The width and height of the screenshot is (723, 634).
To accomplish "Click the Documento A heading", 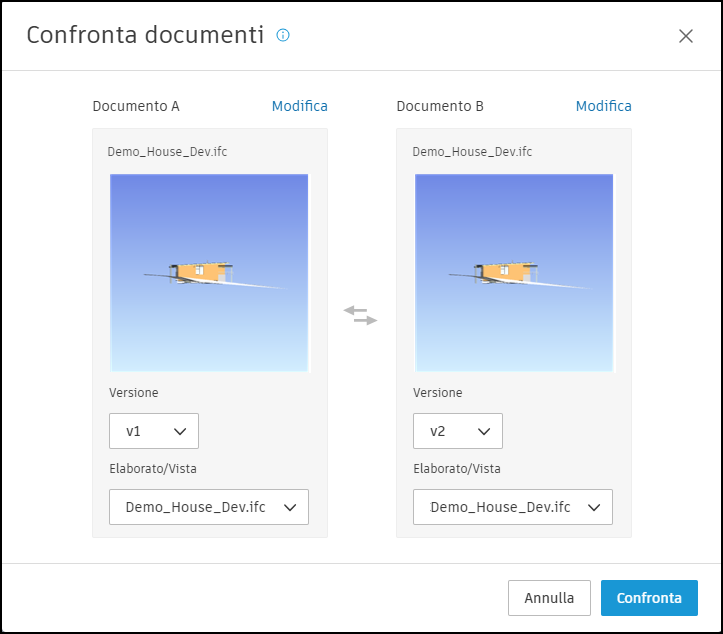I will [x=136, y=106].
